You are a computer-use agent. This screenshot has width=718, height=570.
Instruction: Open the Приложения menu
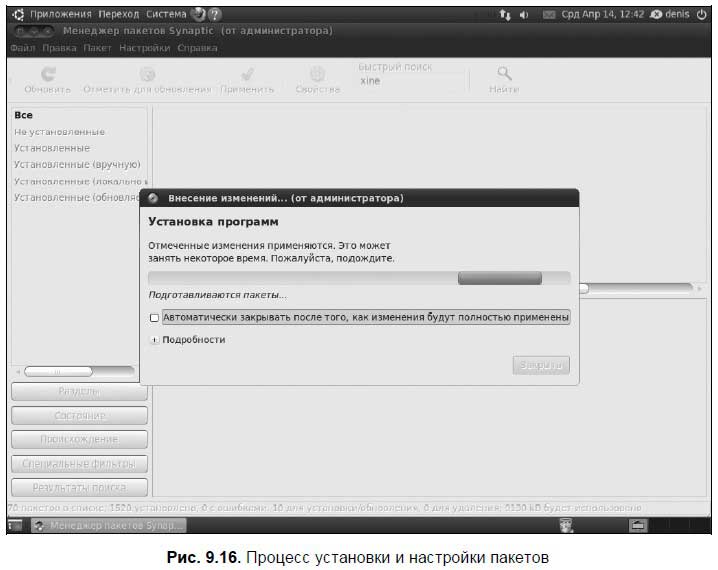[x=60, y=15]
